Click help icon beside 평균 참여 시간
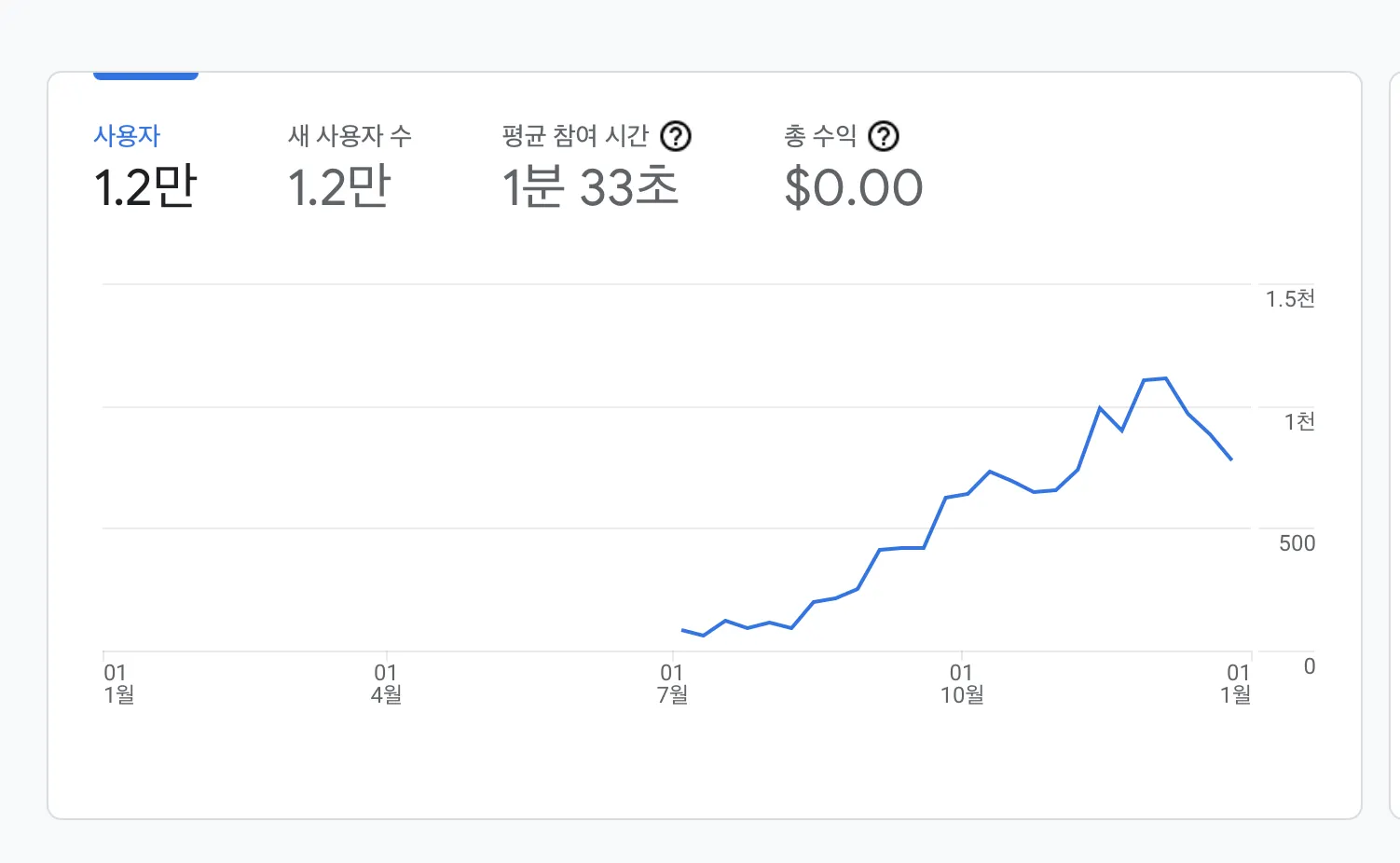1400x863 pixels. [x=676, y=137]
